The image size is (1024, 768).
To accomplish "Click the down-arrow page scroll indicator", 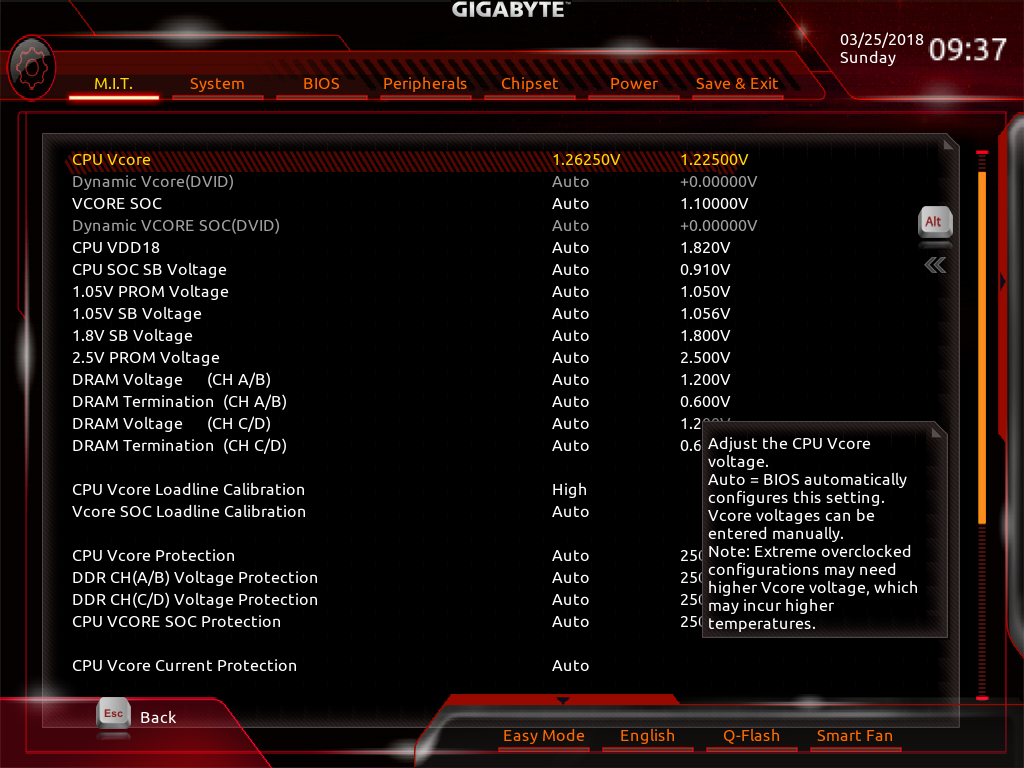I will 563,700.
